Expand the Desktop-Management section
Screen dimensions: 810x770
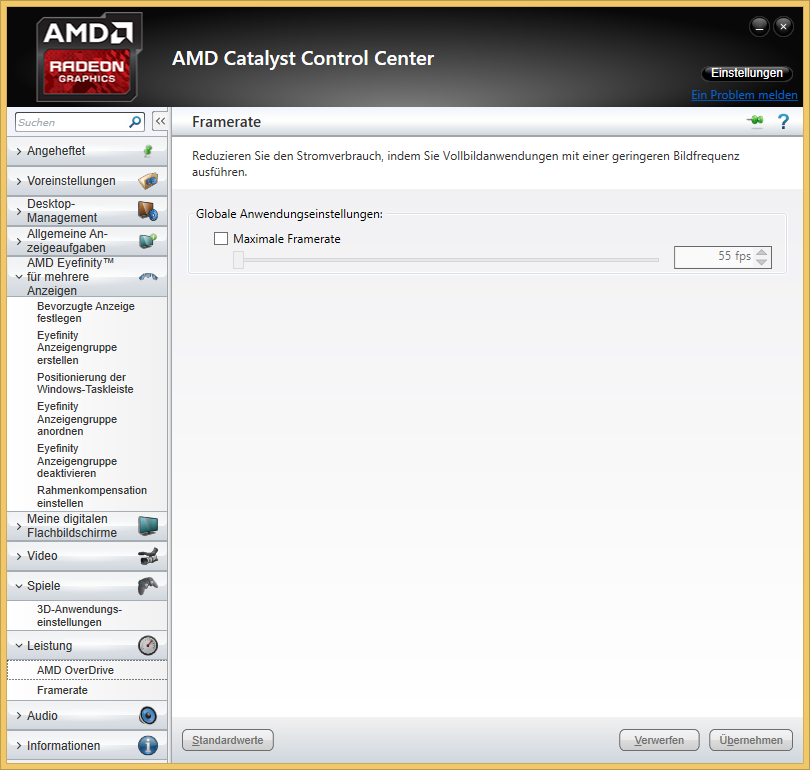coord(19,211)
